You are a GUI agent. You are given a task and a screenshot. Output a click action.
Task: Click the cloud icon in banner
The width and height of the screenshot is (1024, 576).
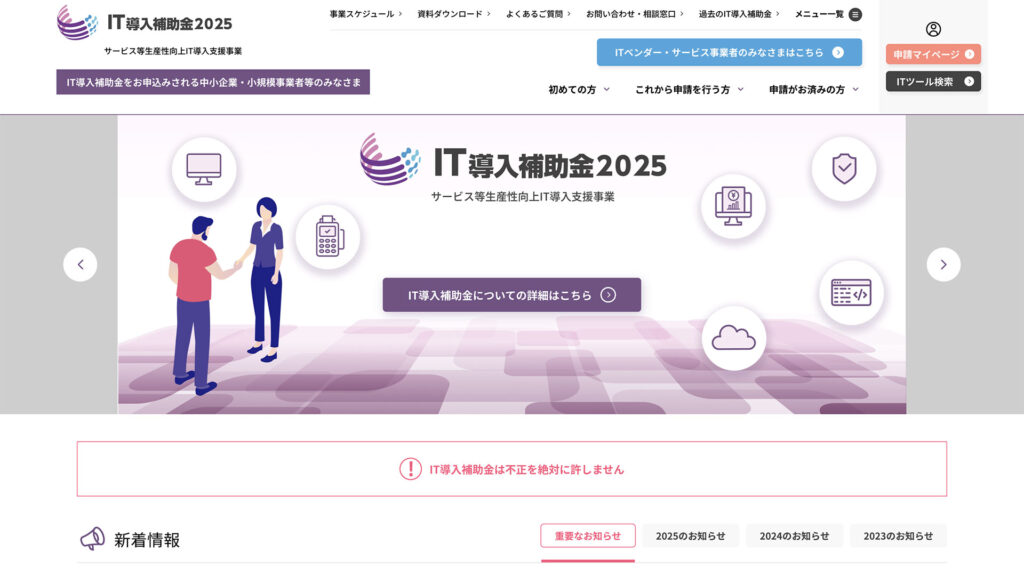[733, 338]
